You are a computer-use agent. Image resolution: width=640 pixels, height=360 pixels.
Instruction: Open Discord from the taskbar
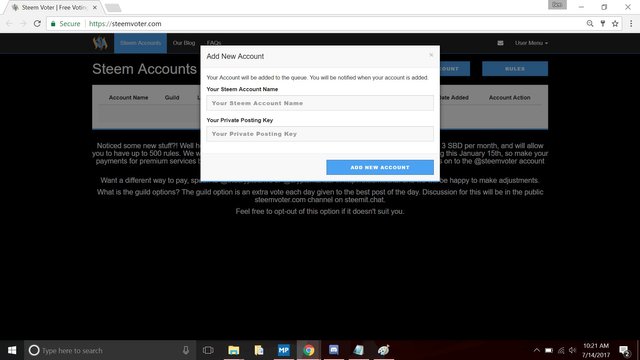tap(333, 350)
